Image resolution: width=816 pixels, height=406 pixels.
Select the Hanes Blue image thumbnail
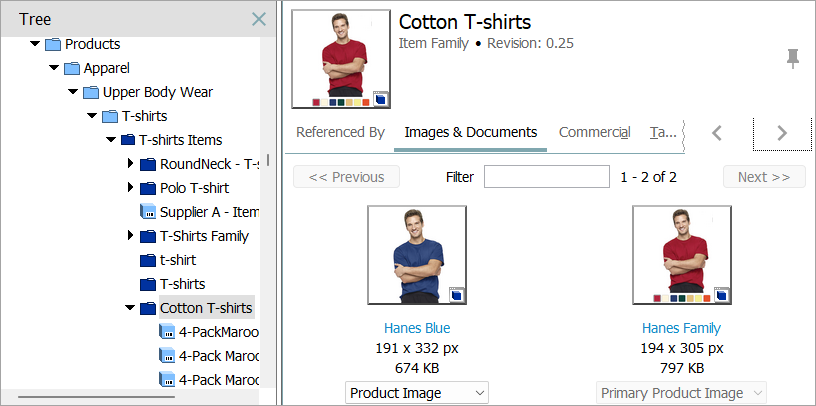pyautogui.click(x=416, y=255)
